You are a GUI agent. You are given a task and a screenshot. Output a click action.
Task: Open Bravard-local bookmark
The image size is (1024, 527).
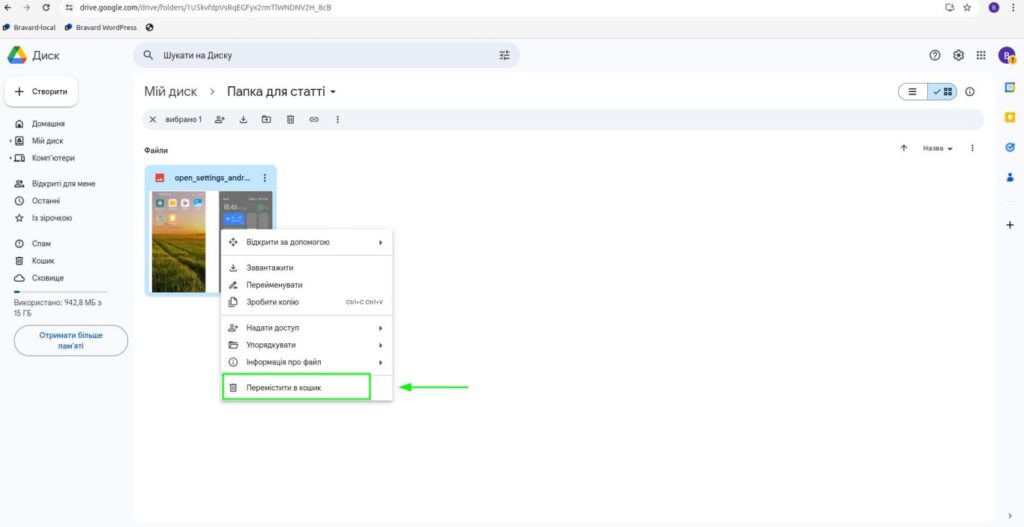29,27
